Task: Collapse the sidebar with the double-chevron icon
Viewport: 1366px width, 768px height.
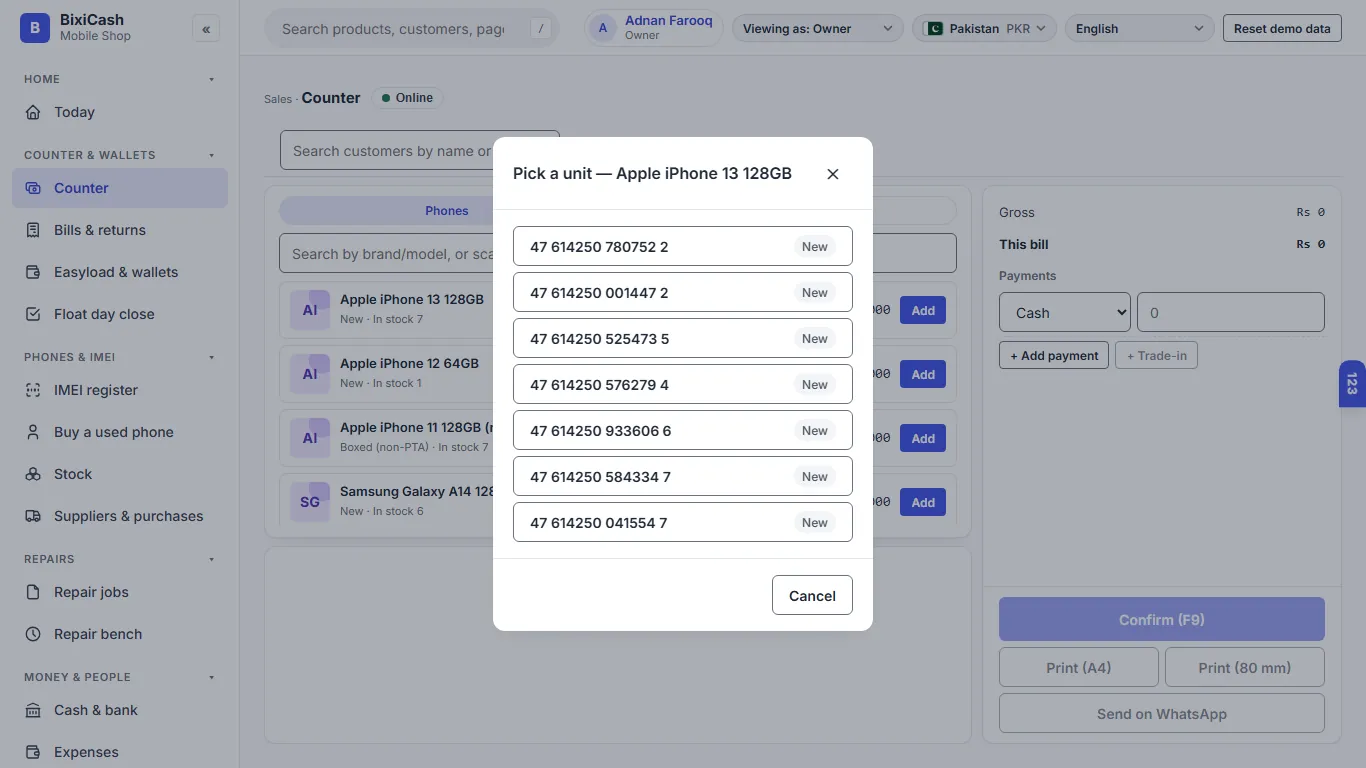Action: 206,29
